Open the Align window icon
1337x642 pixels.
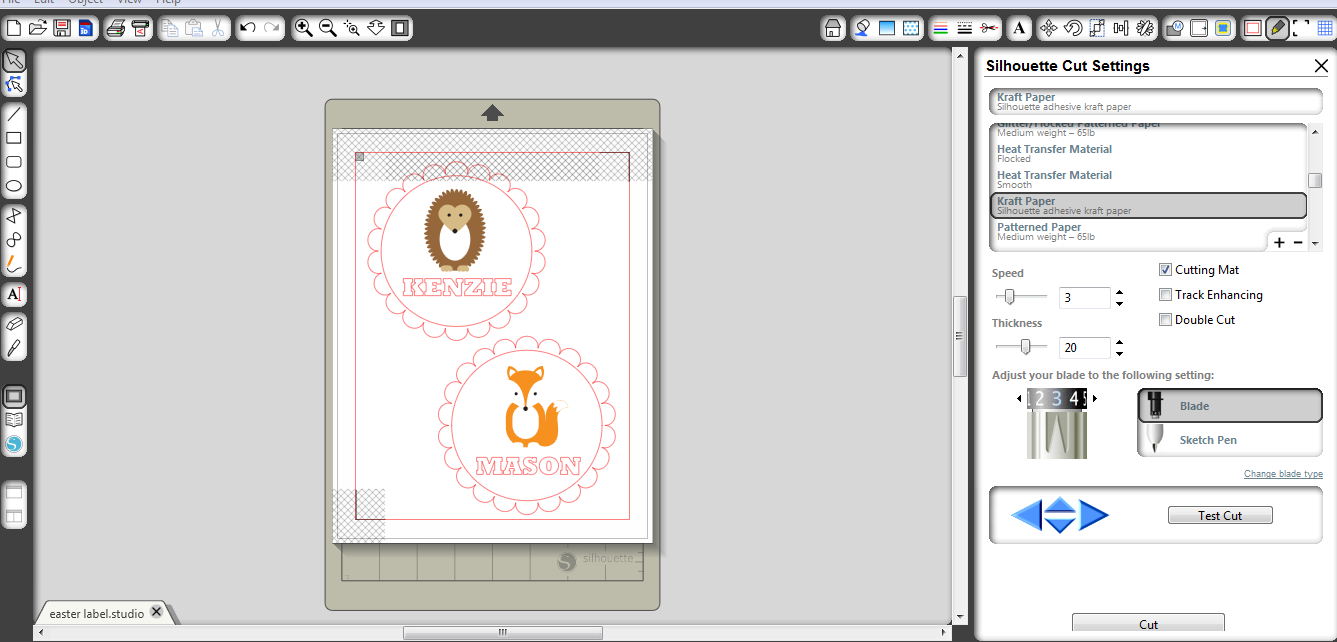click(1121, 28)
